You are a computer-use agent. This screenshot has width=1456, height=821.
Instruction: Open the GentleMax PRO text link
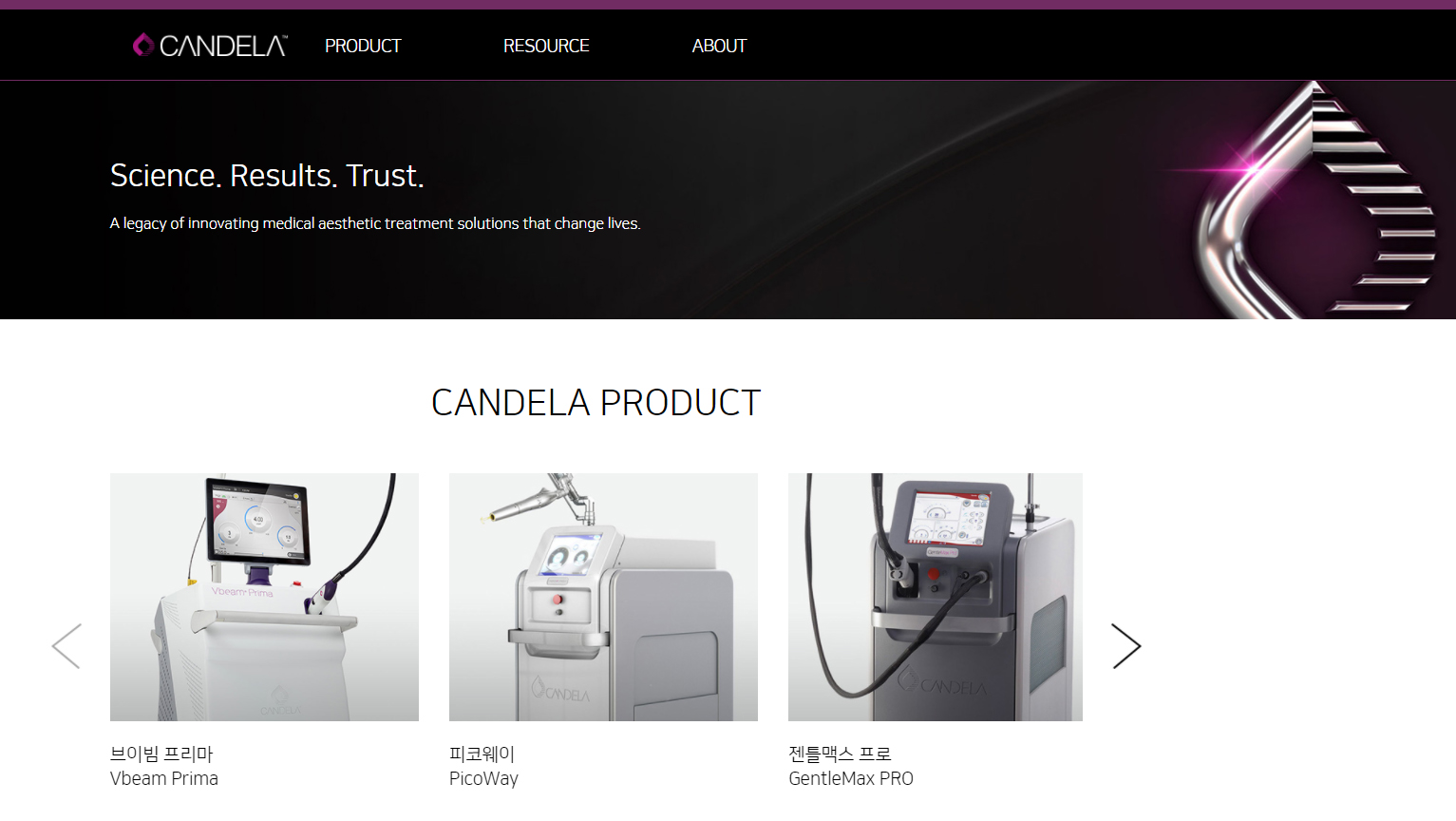851,778
